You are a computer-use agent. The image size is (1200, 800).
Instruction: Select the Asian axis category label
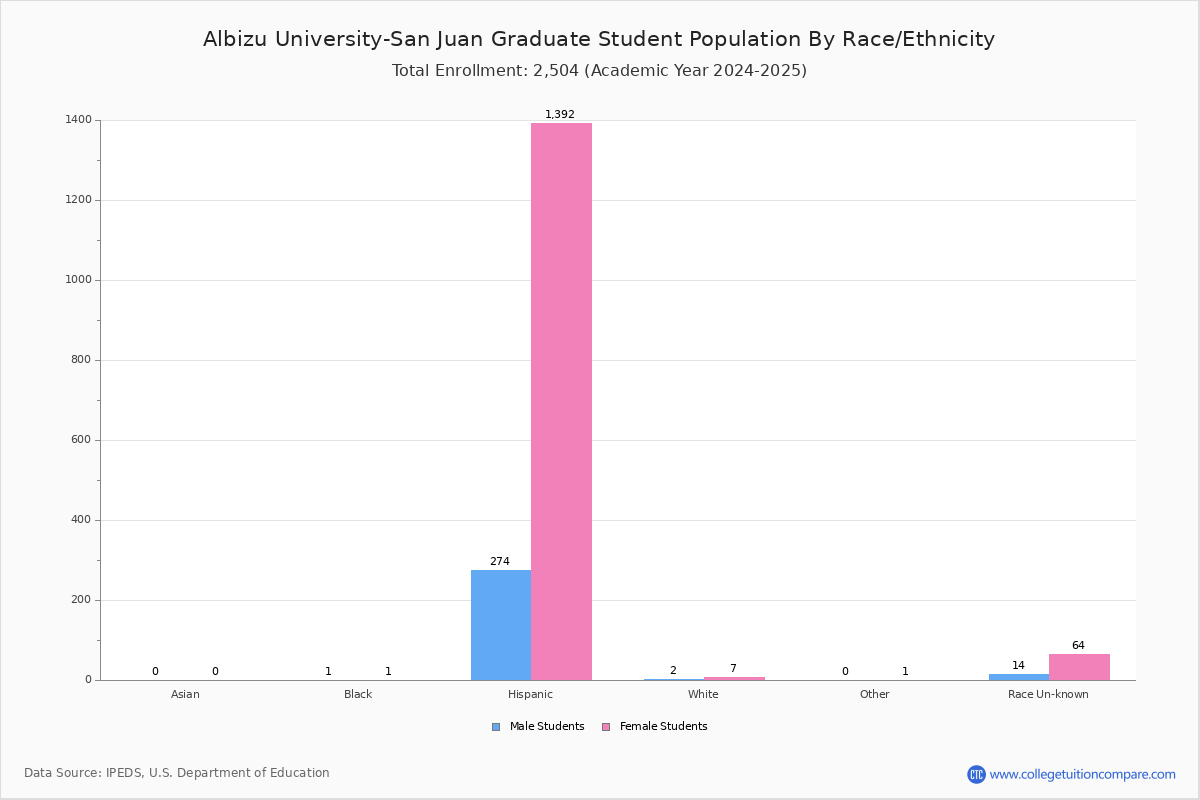(x=185, y=694)
